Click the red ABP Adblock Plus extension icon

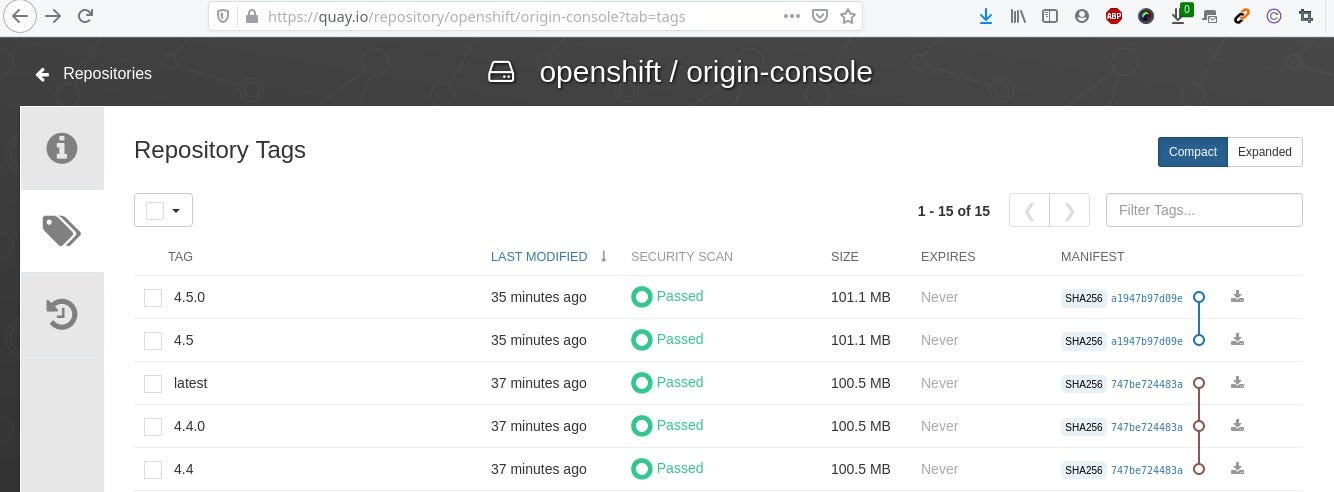click(x=1114, y=16)
